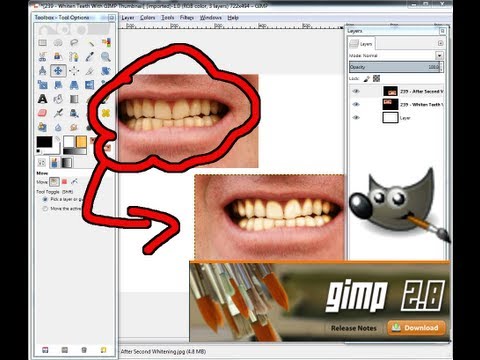480x360 pixels.
Task: Open the Colors menu
Action: 148,18
